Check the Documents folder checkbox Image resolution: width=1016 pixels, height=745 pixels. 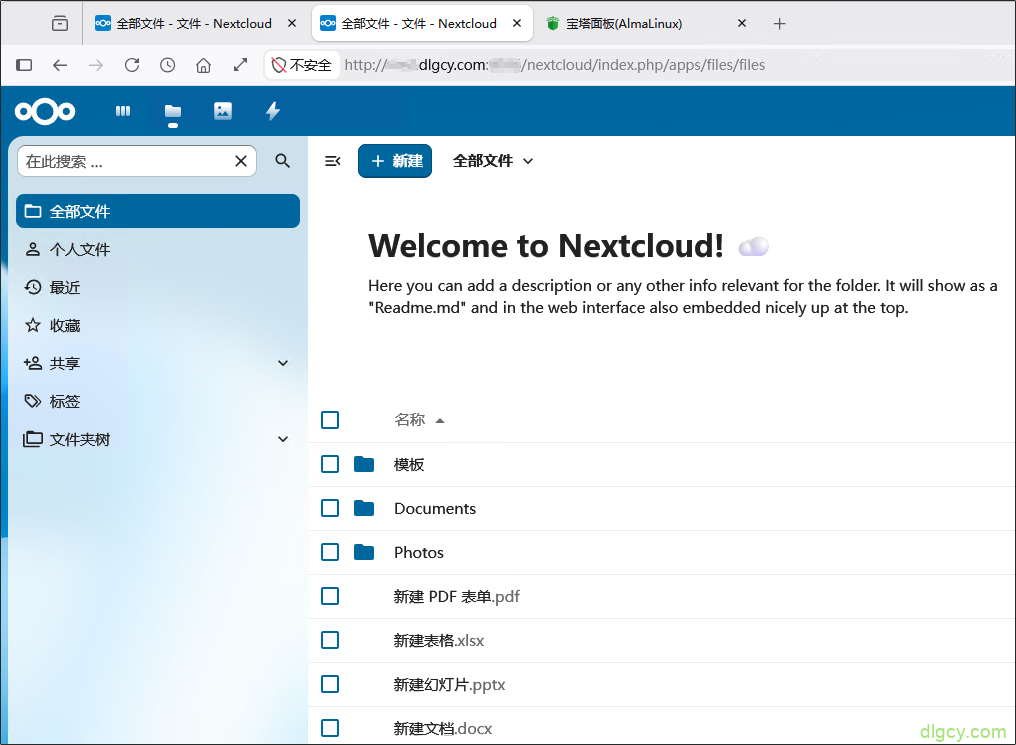[x=330, y=508]
